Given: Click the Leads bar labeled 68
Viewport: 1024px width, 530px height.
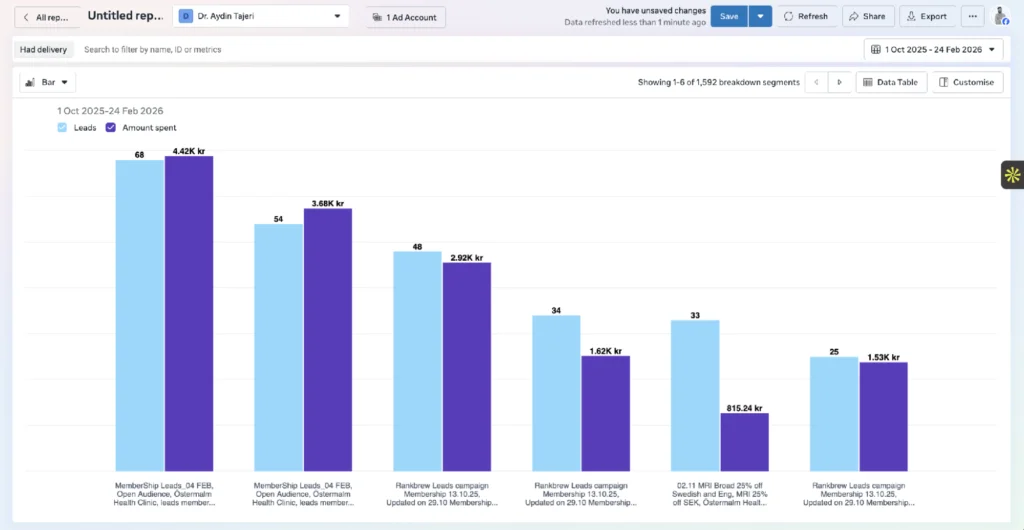Looking at the screenshot, I should [x=140, y=315].
